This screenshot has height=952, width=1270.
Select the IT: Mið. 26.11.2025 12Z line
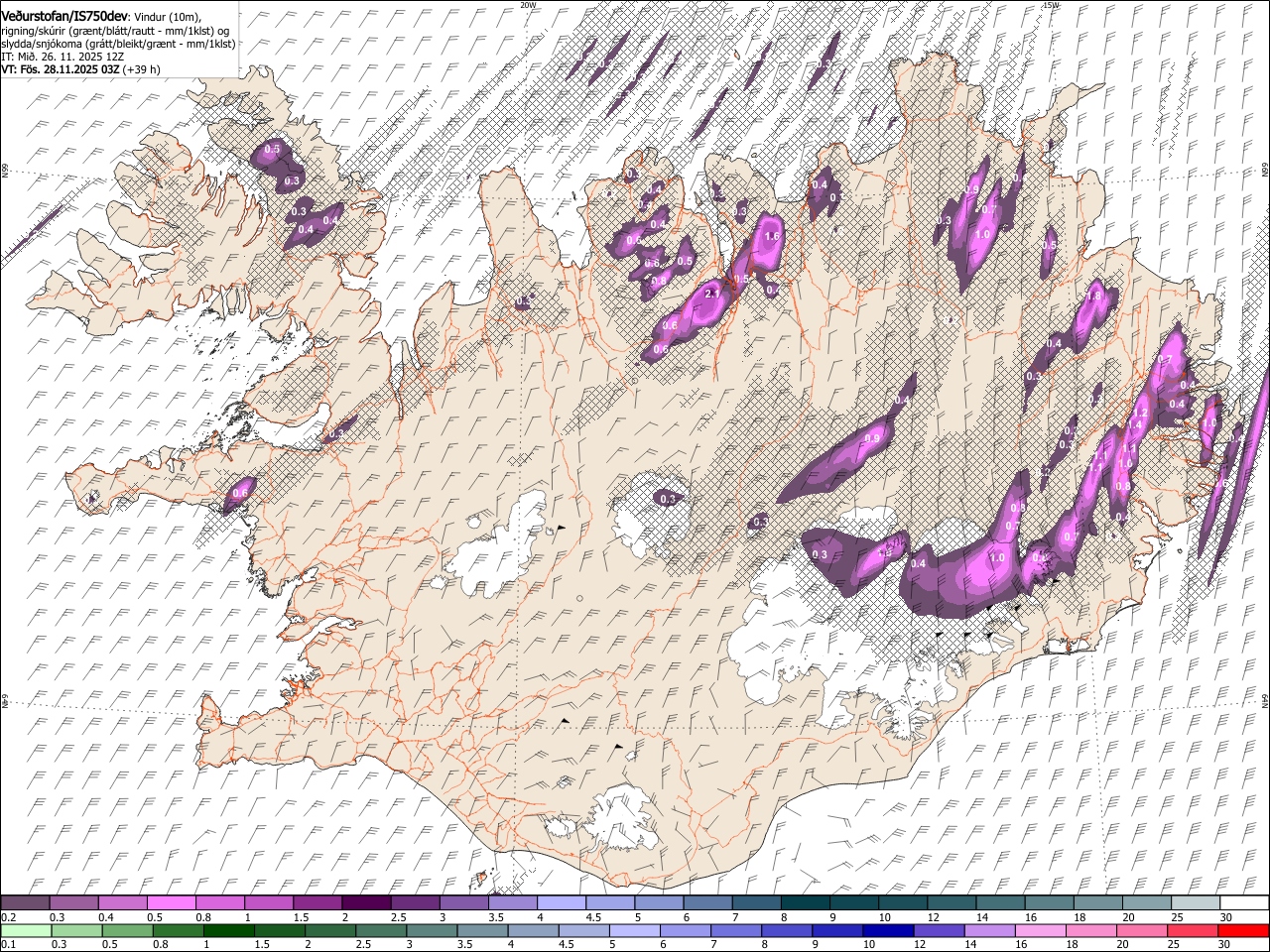click(x=63, y=57)
